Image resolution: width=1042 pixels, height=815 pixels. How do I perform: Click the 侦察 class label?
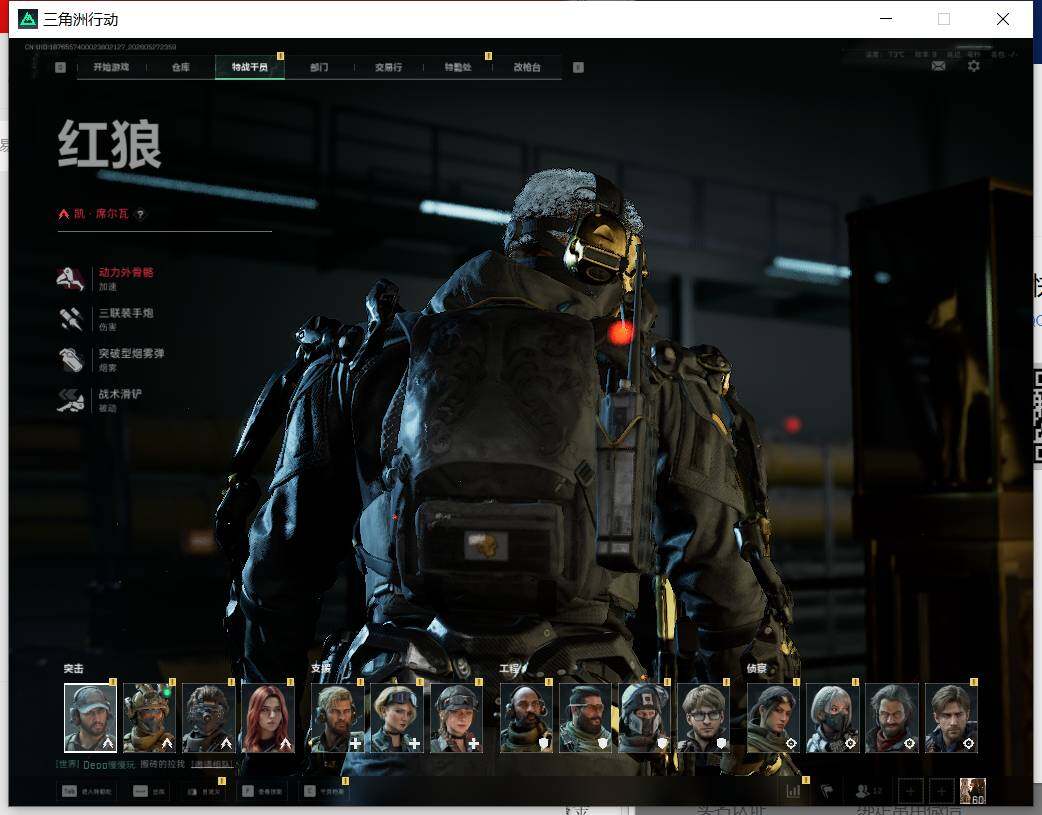(757, 669)
